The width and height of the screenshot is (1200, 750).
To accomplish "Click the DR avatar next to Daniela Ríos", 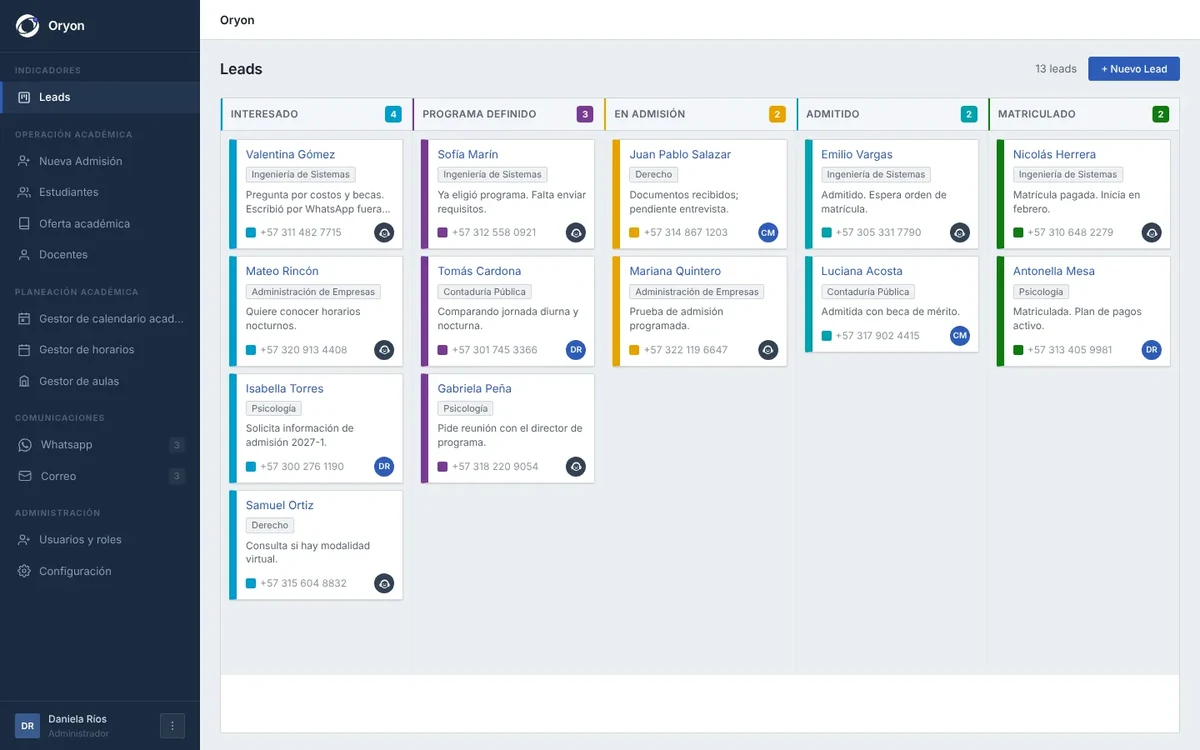I will point(27,726).
